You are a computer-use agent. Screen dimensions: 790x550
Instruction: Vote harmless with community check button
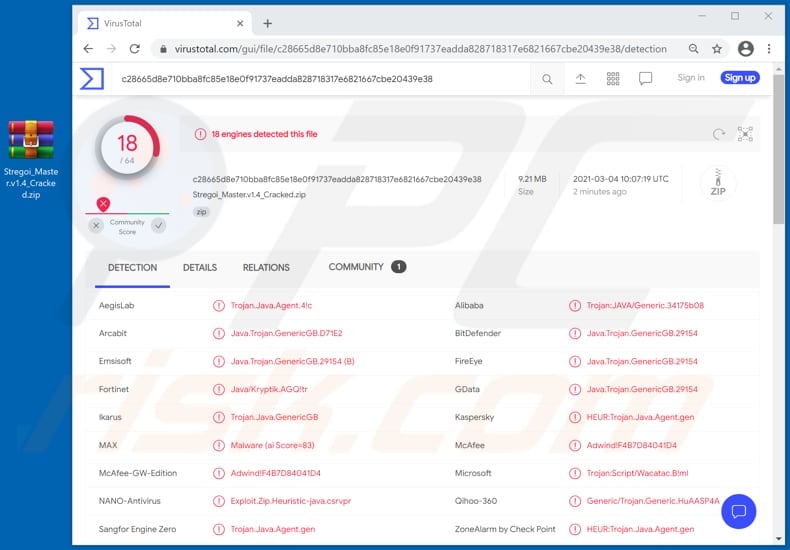coord(159,226)
